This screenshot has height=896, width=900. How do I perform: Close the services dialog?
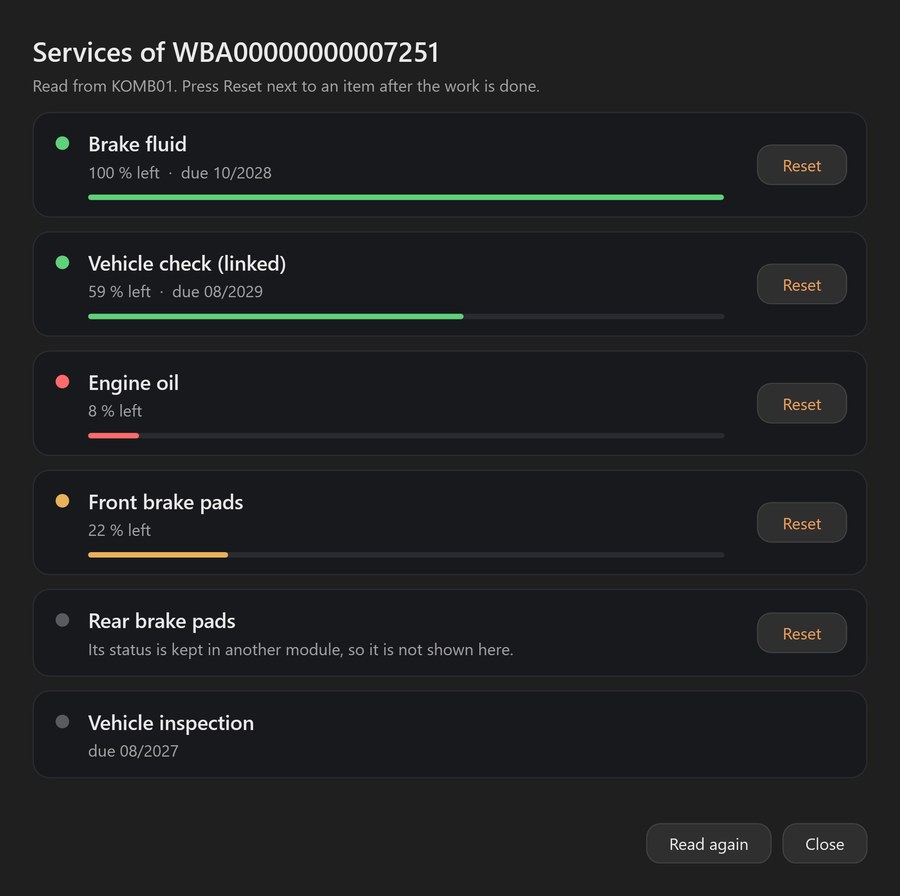(x=824, y=844)
